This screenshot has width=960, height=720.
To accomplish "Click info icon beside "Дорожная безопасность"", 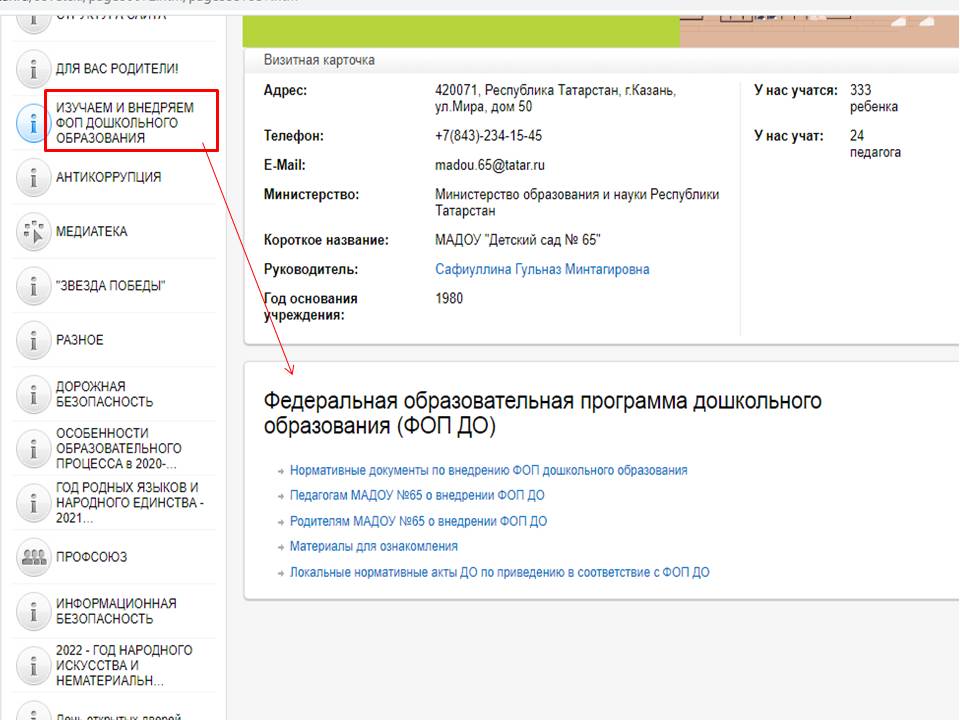I will coord(34,395).
